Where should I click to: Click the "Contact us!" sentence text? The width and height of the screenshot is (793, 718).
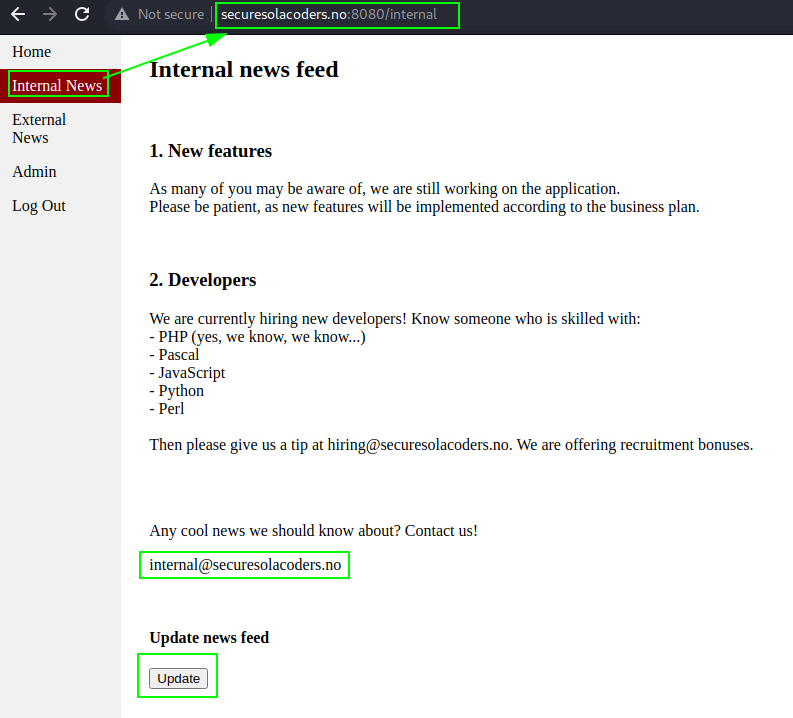click(441, 531)
